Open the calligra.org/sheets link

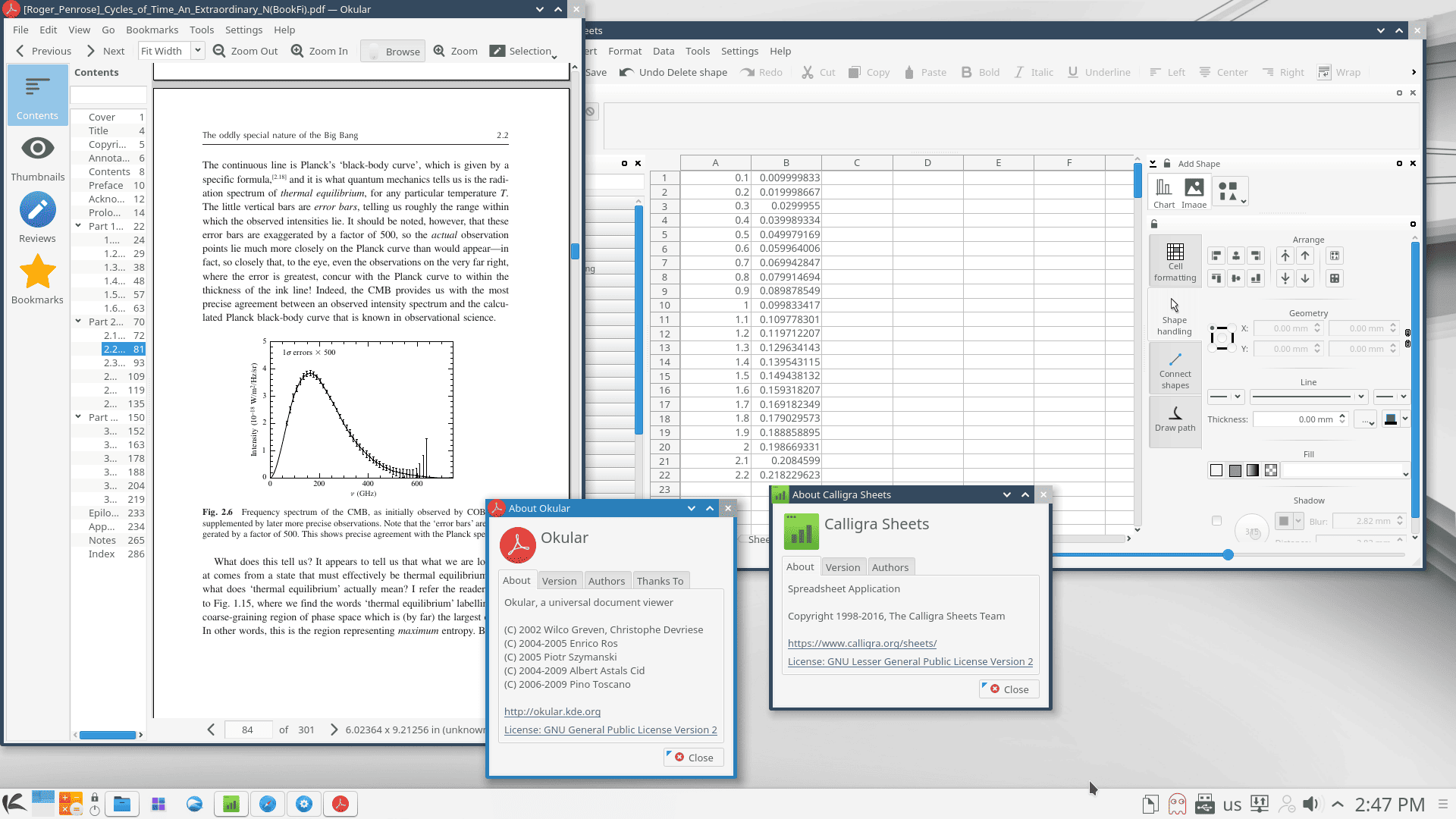[862, 643]
